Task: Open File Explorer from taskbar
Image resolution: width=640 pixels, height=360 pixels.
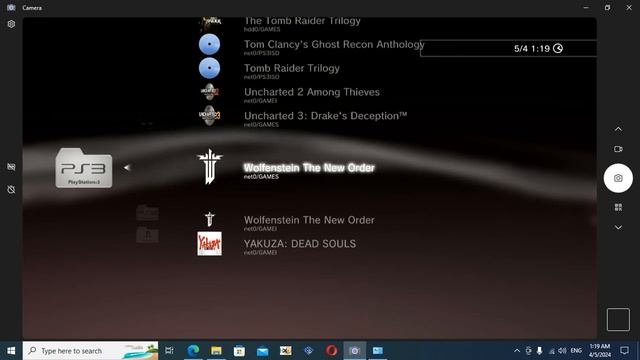Action: 216,351
